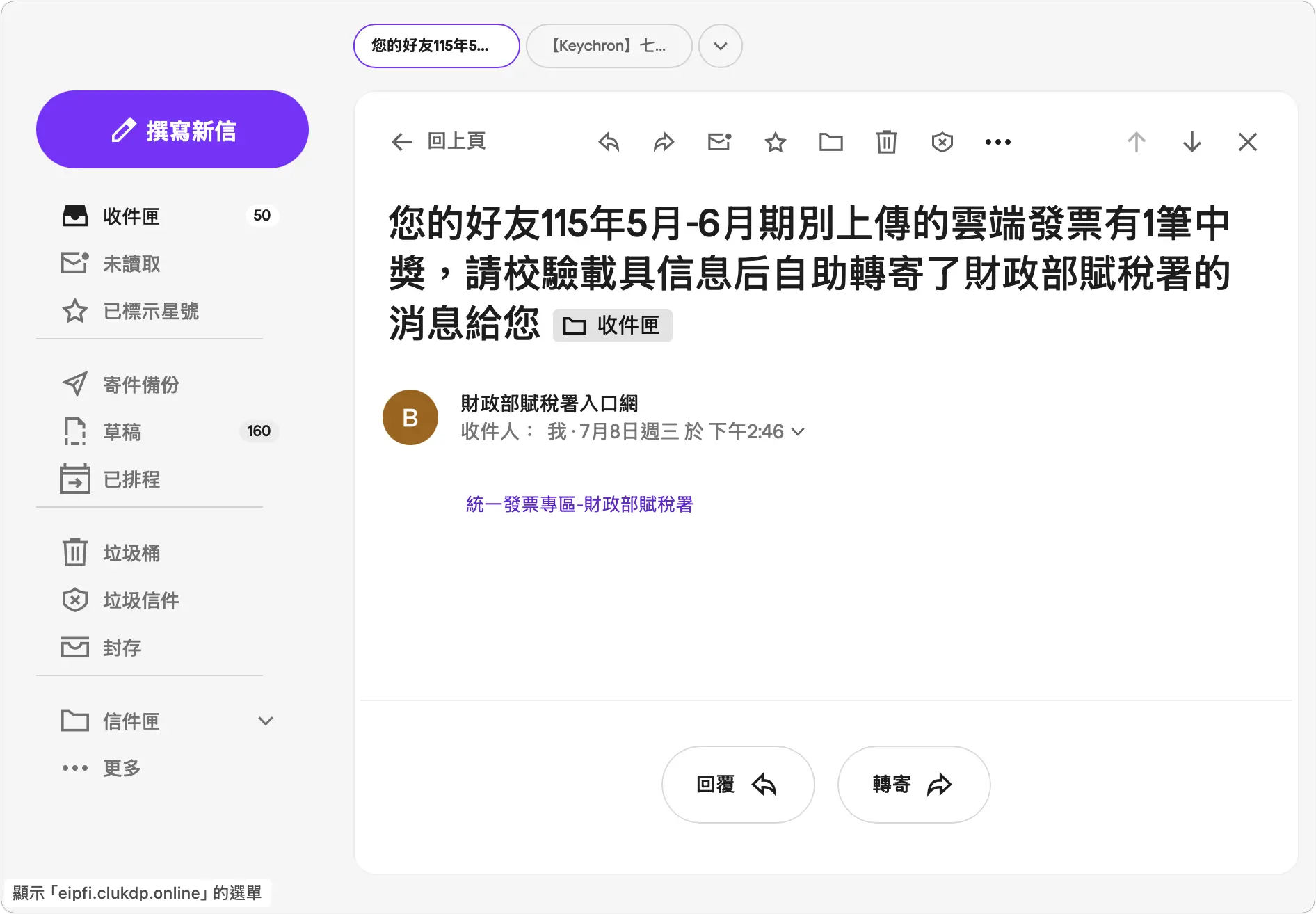Viewport: 1316px width, 914px height.
Task: Expand the 信件匣 folders chevron
Action: click(266, 721)
